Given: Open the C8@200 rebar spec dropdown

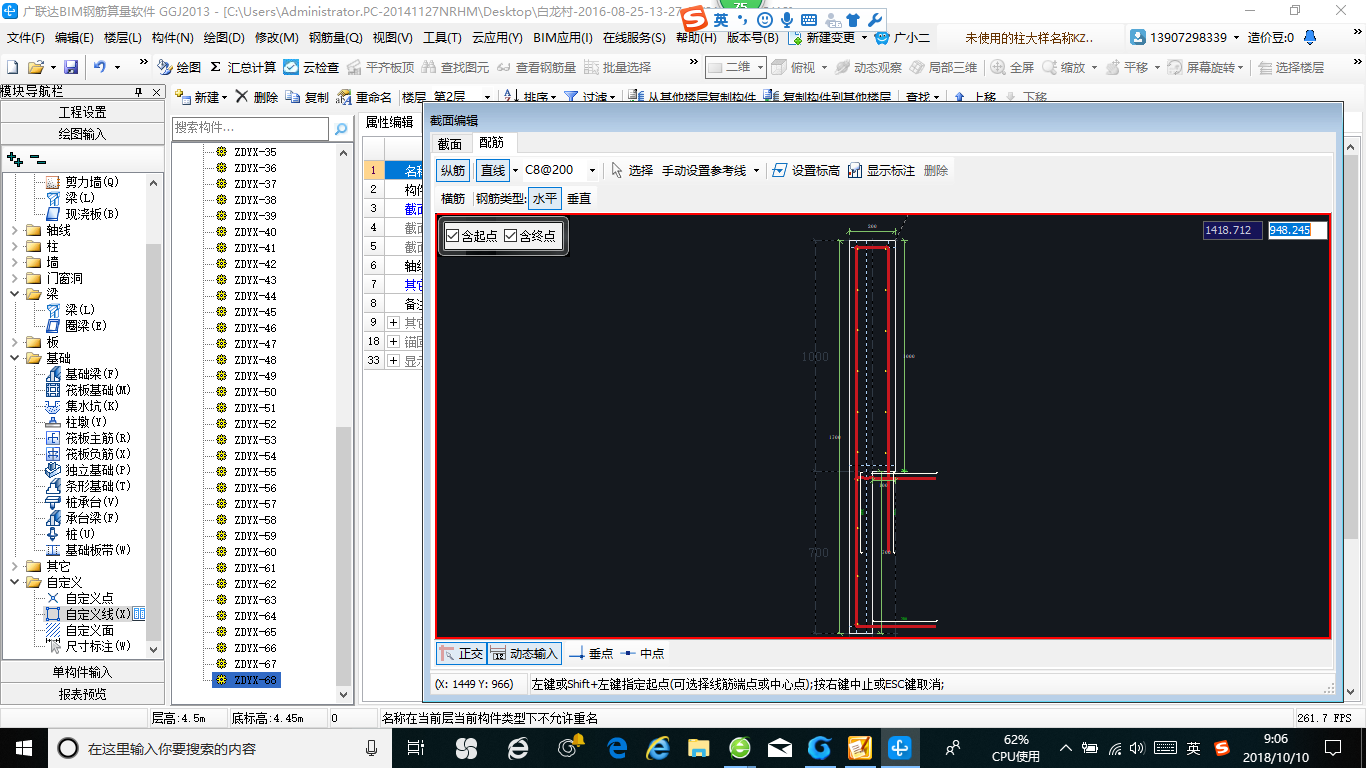Looking at the screenshot, I should pyautogui.click(x=592, y=171).
